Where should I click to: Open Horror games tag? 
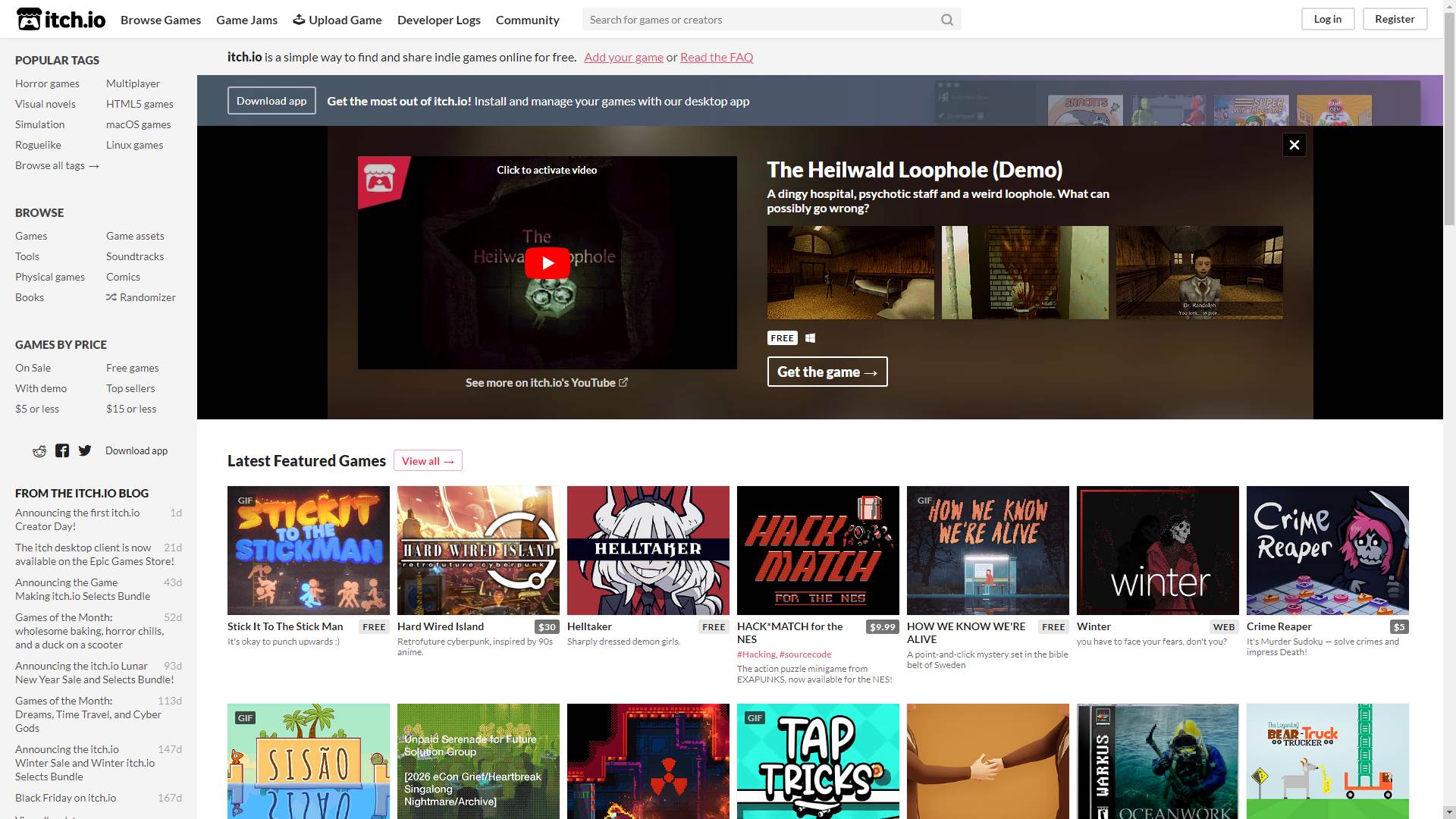point(47,83)
